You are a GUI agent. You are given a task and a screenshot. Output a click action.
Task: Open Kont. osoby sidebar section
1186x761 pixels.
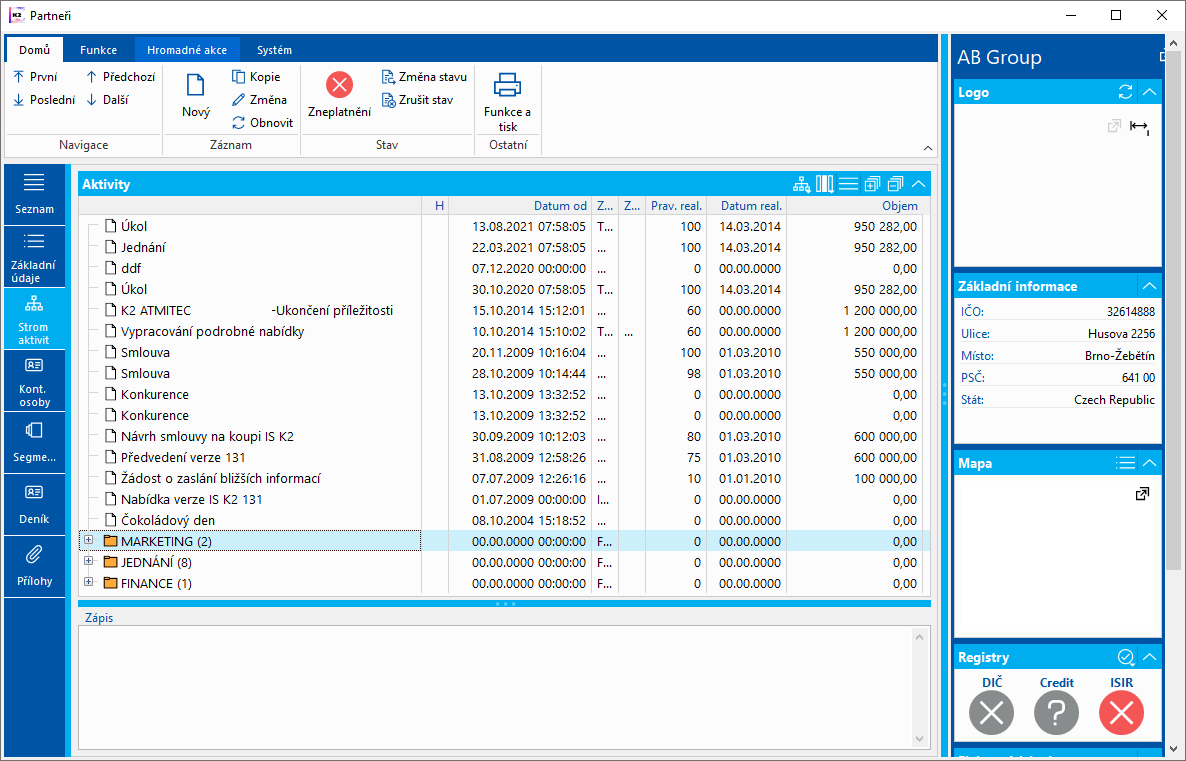point(34,379)
